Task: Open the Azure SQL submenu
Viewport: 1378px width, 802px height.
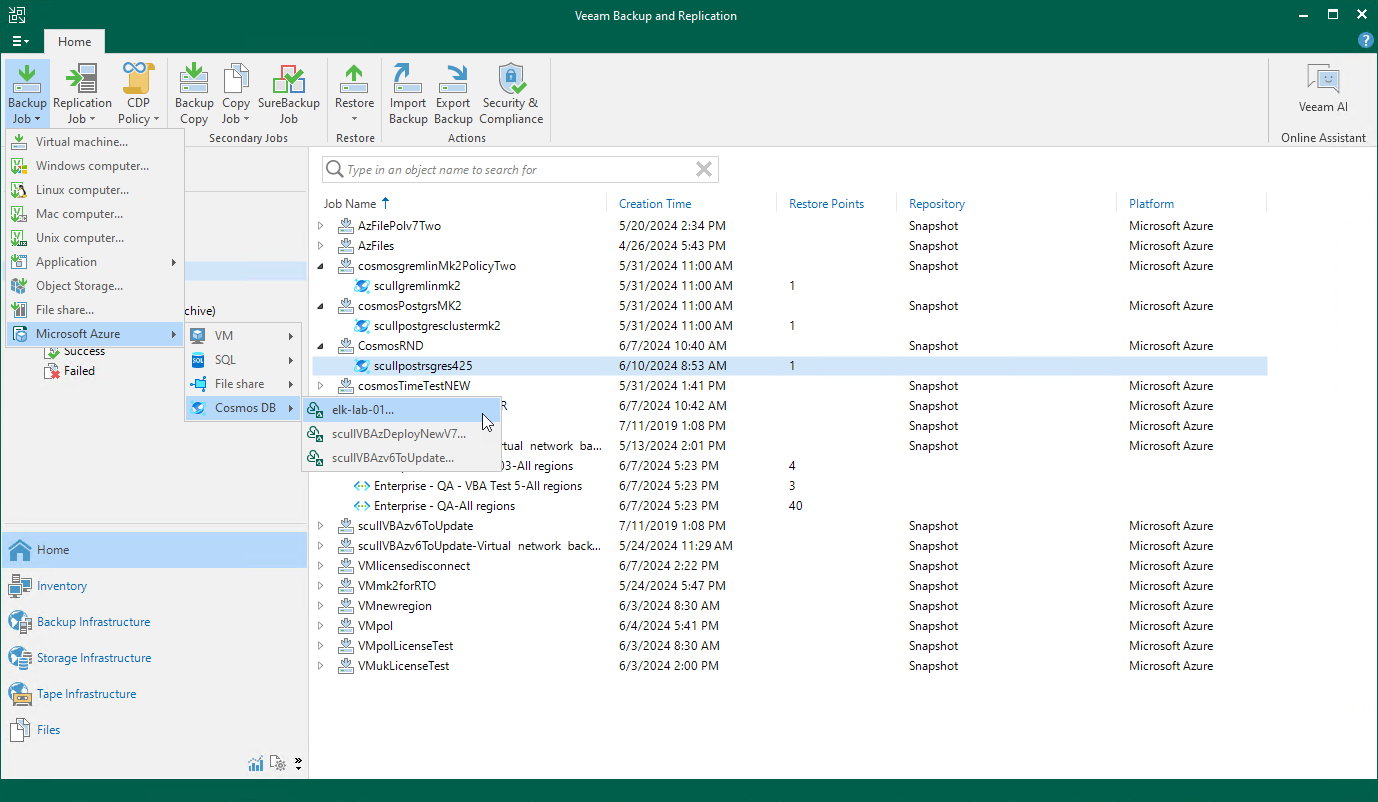Action: (243, 360)
